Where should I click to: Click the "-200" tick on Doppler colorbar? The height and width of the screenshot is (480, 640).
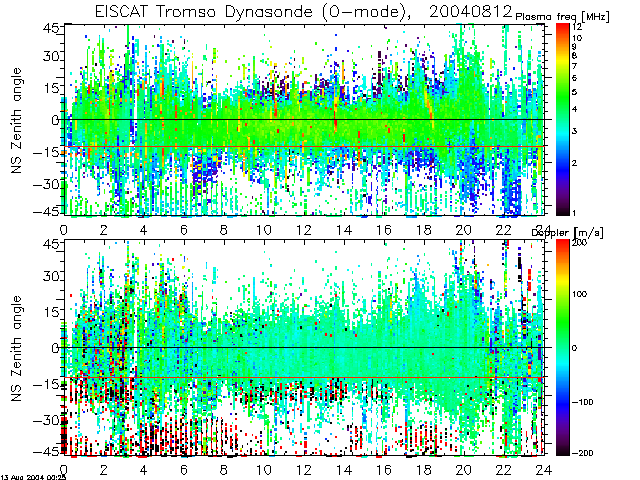click(x=582, y=453)
